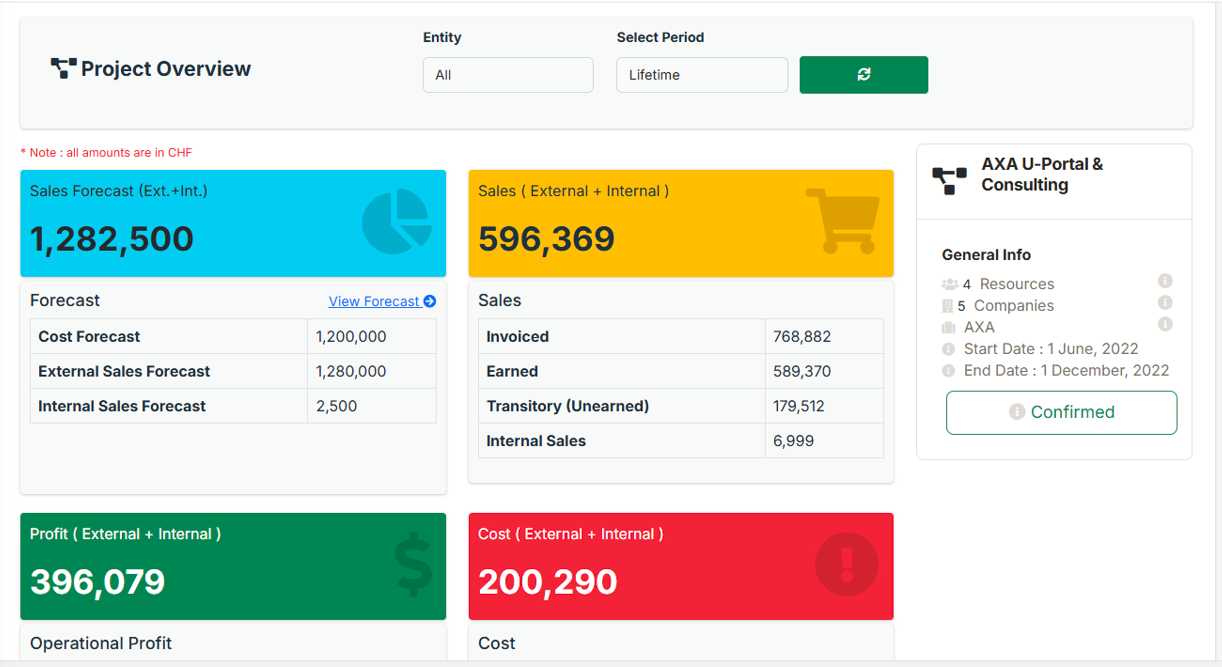
Task: Click the Project Overview diagram icon
Action: pos(63,69)
